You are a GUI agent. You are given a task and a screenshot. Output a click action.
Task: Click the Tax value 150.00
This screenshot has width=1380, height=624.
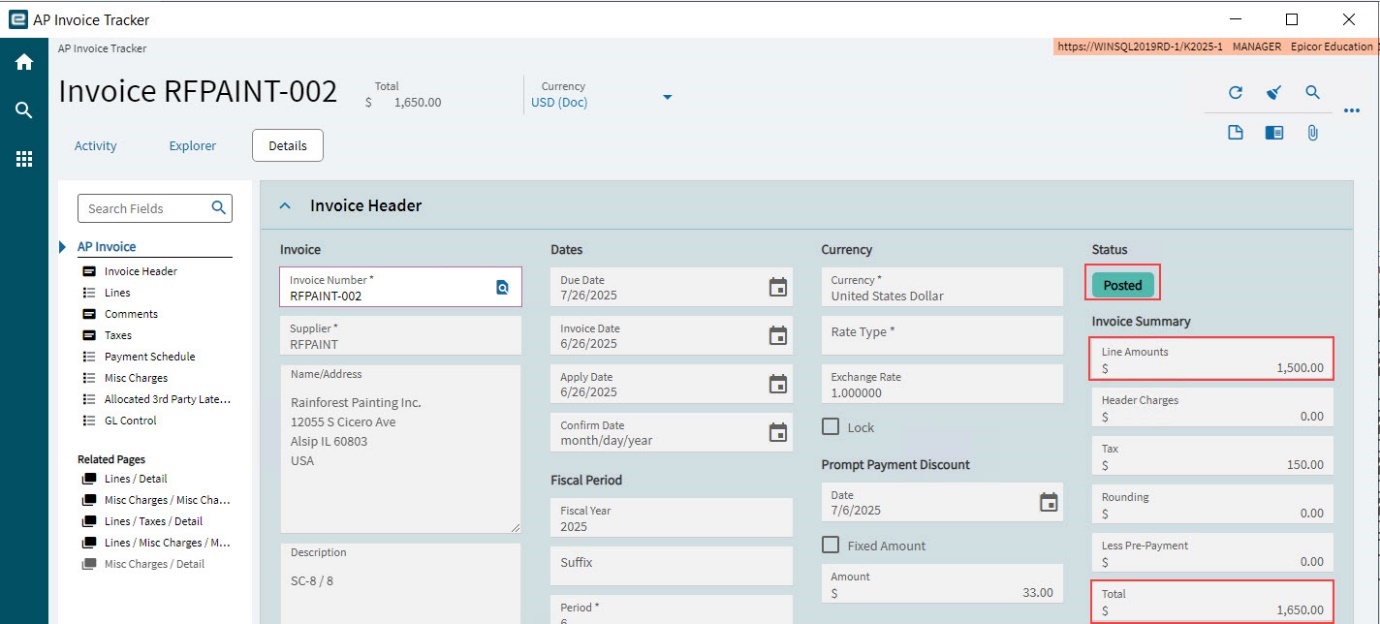pyautogui.click(x=1305, y=465)
